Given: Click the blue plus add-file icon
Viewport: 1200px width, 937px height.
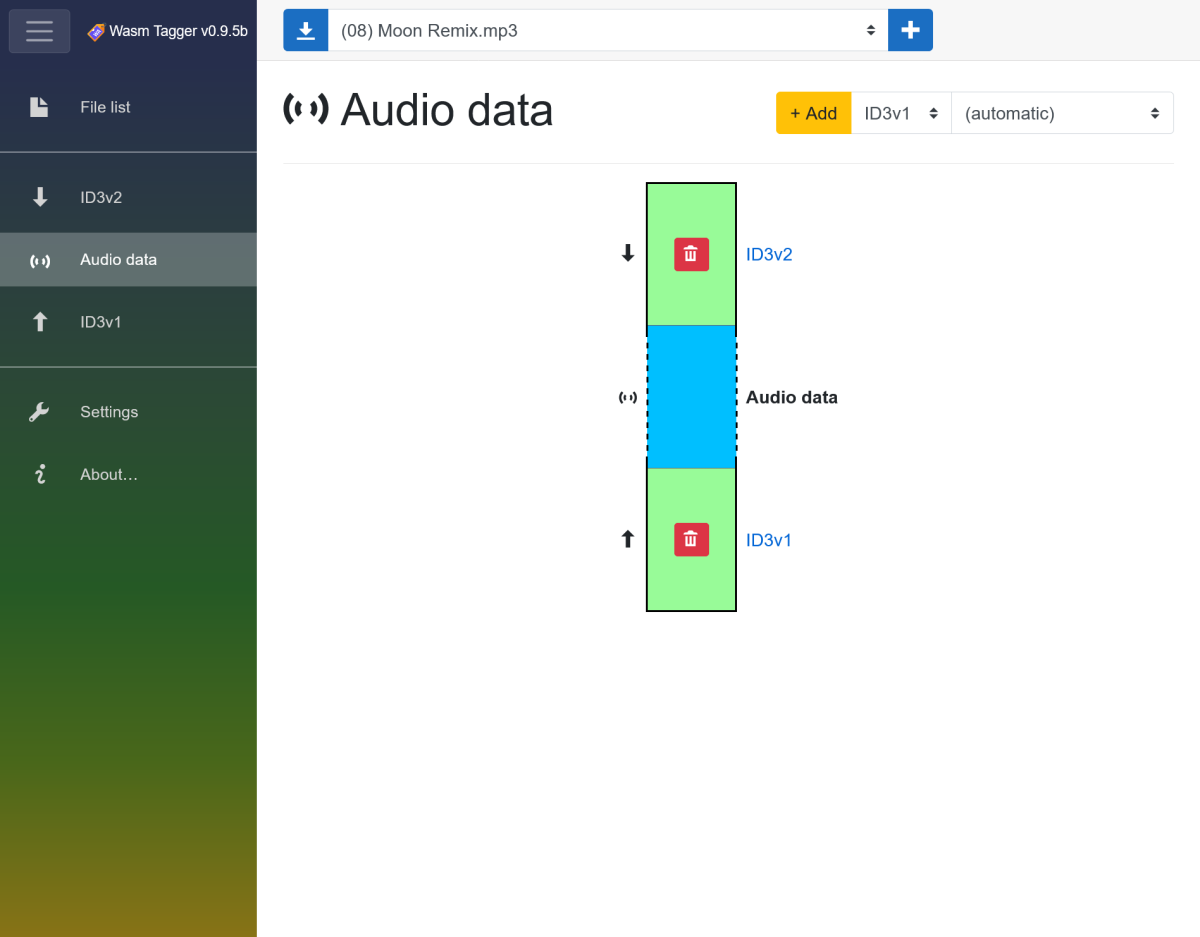Looking at the screenshot, I should [x=910, y=30].
